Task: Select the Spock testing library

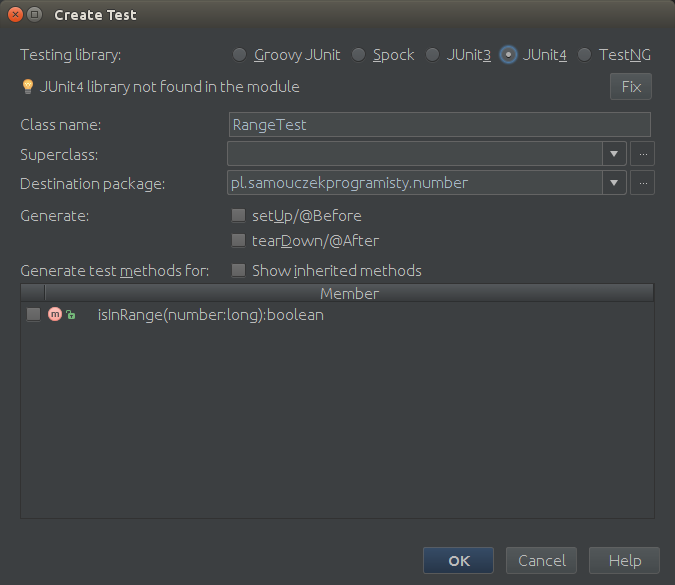Action: click(359, 55)
